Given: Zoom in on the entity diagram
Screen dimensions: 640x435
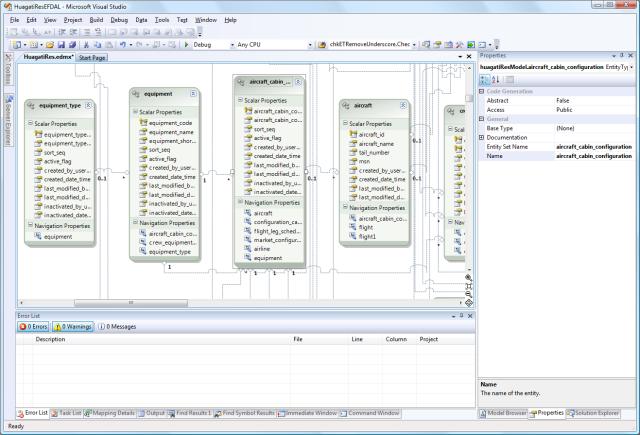Looking at the screenshot, I should 469,277.
